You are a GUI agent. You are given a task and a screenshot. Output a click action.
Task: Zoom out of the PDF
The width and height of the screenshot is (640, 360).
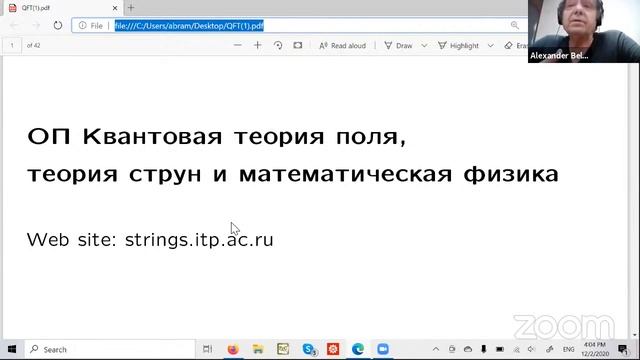(238, 45)
